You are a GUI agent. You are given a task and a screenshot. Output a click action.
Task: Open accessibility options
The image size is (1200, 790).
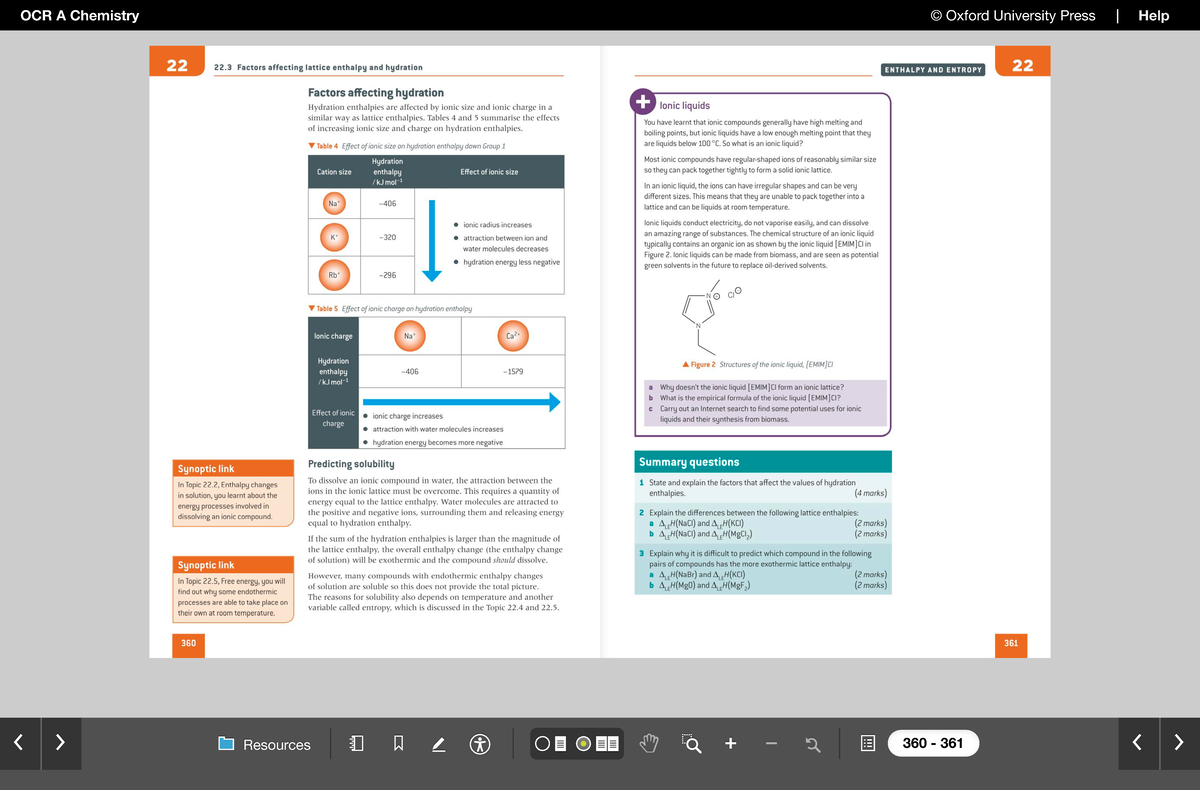pyautogui.click(x=481, y=744)
